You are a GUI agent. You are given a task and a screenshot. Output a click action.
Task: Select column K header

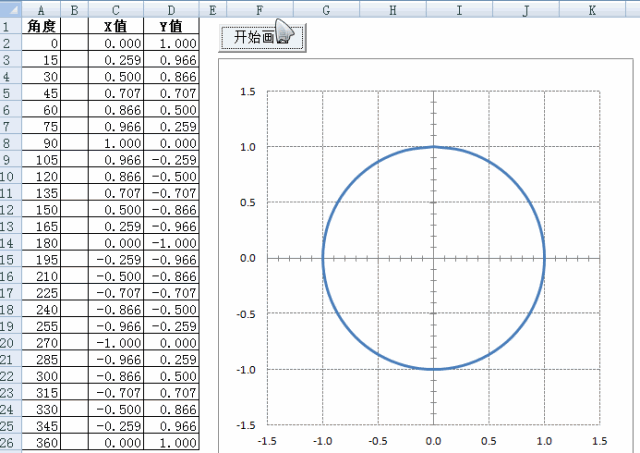[592, 9]
